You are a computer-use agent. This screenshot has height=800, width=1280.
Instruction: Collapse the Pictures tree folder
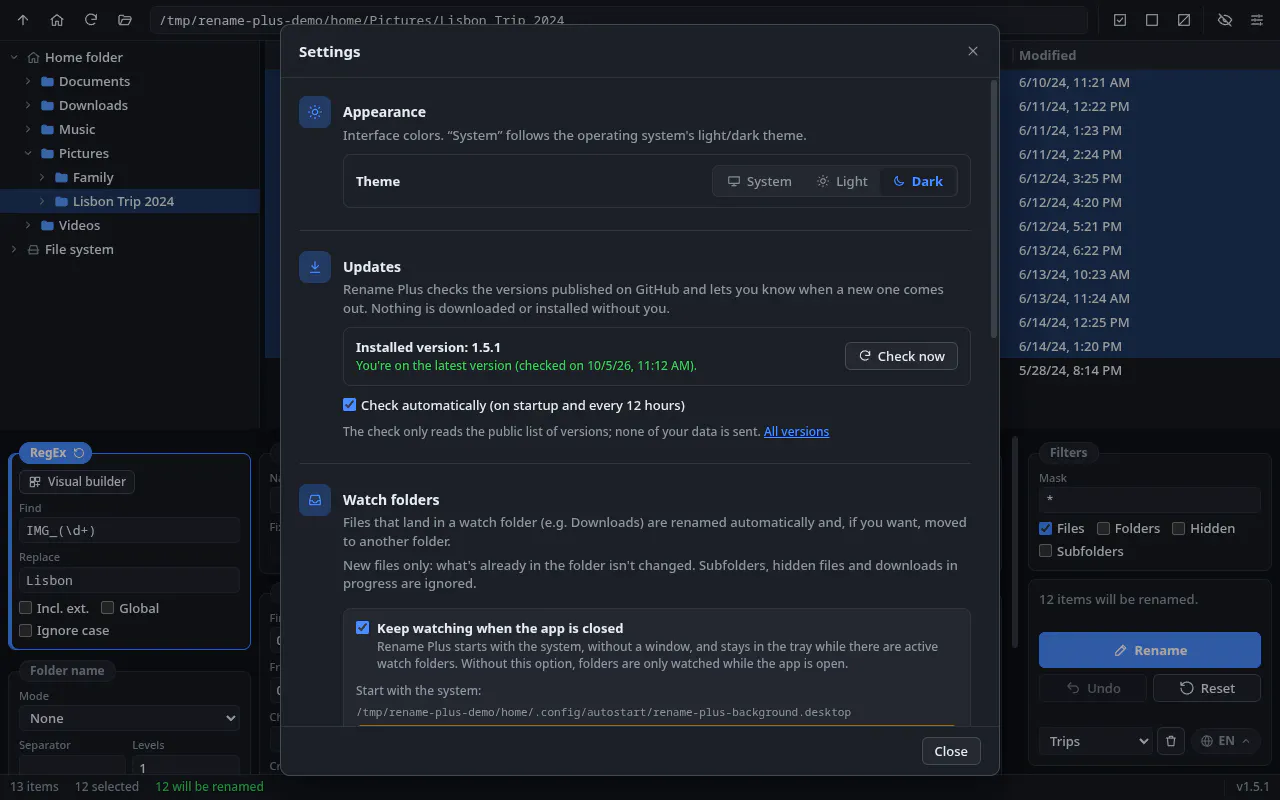click(x=28, y=153)
